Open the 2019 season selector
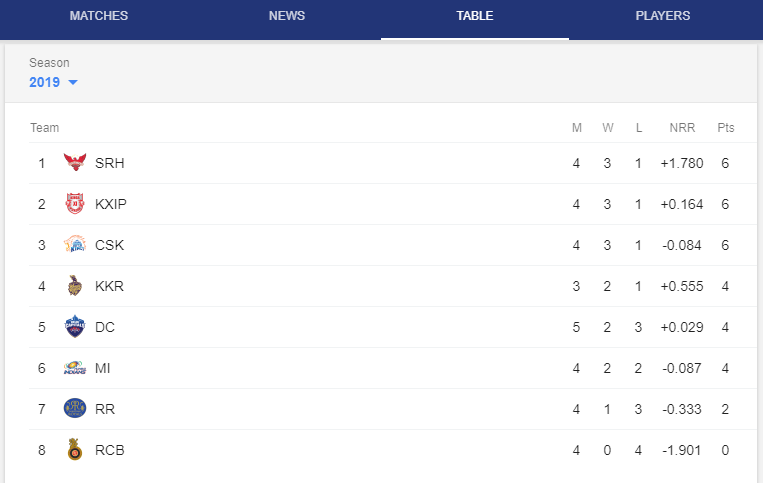Image resolution: width=763 pixels, height=483 pixels. [53, 82]
